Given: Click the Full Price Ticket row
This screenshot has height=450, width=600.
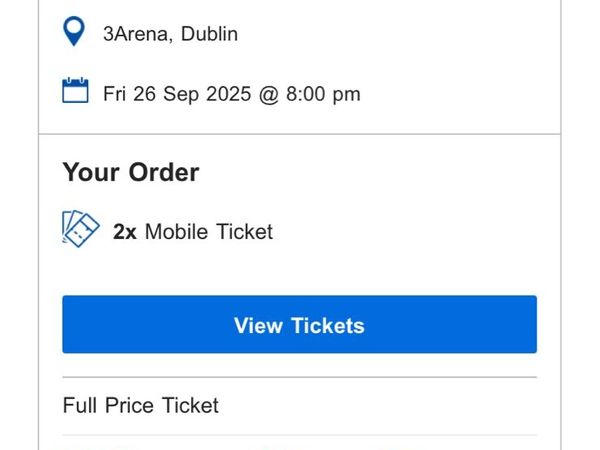Looking at the screenshot, I should pos(300,406).
